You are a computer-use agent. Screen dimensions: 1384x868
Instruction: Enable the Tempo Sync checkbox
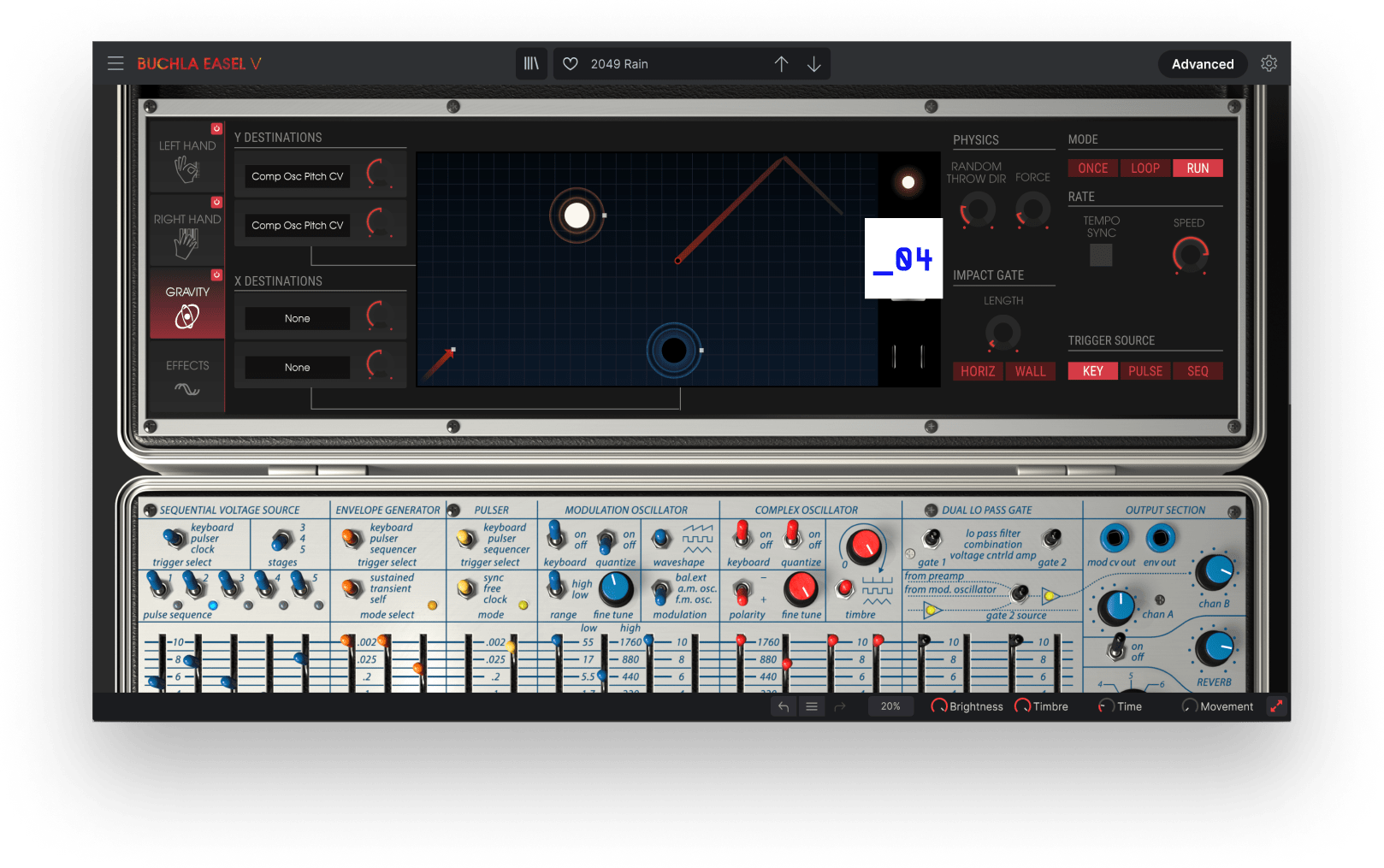(1101, 255)
